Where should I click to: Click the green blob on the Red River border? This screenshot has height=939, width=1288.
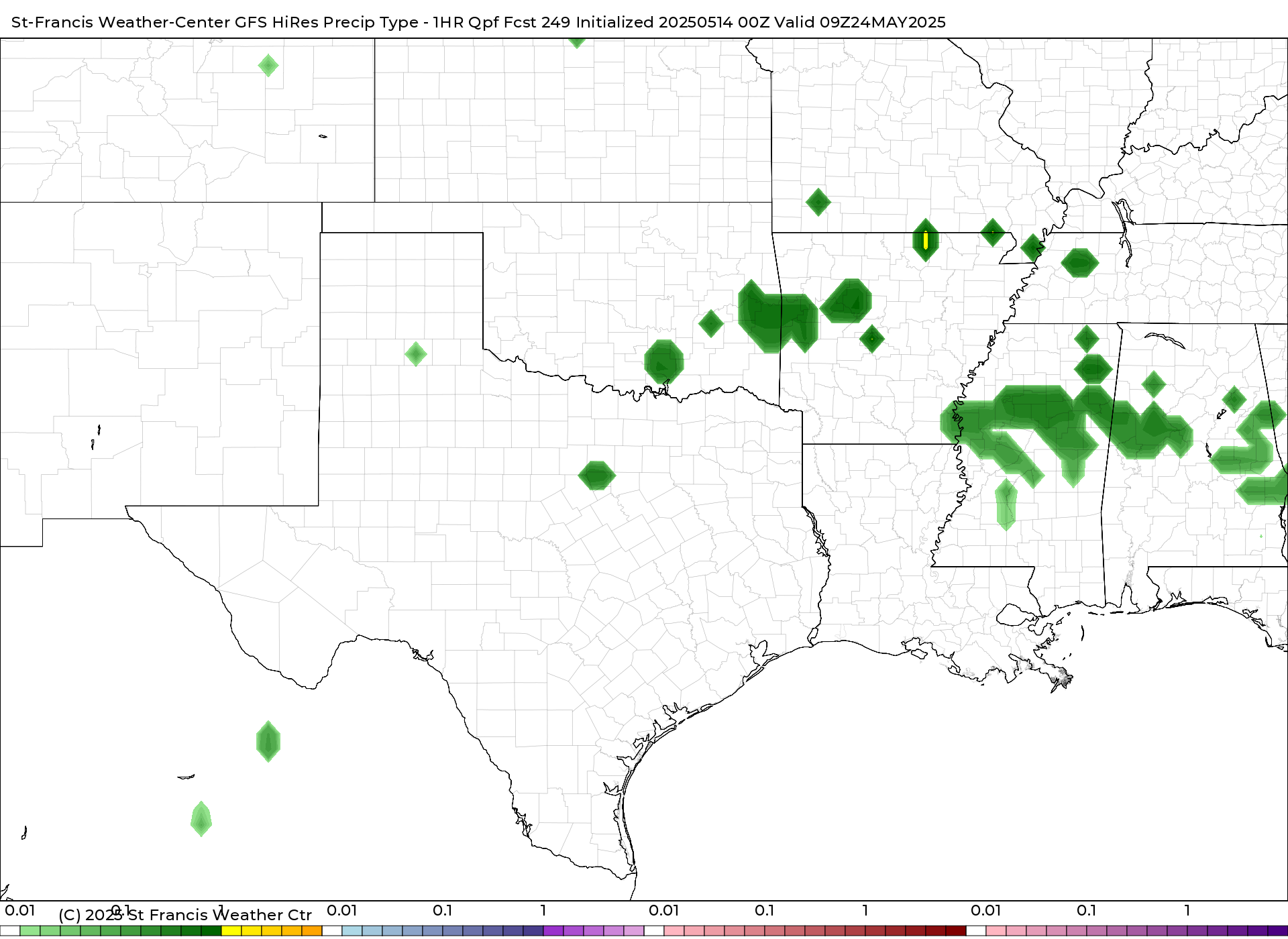click(663, 362)
